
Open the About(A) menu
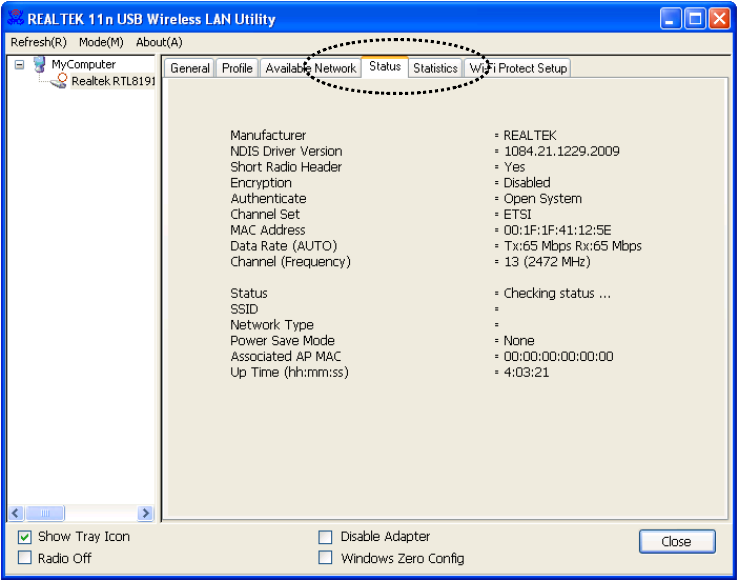pyautogui.click(x=159, y=42)
